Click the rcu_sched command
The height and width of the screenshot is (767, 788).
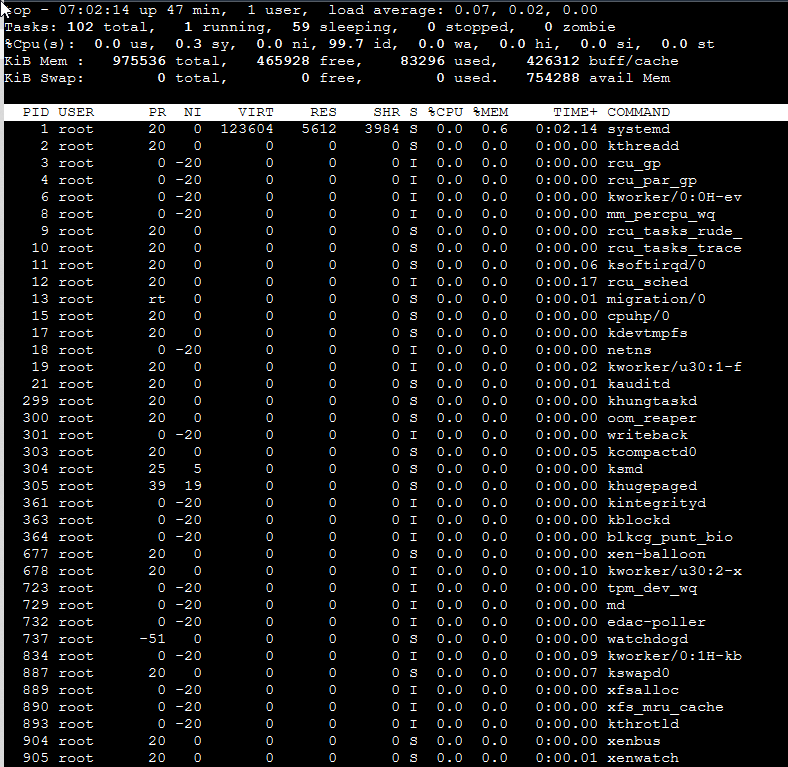(x=647, y=282)
